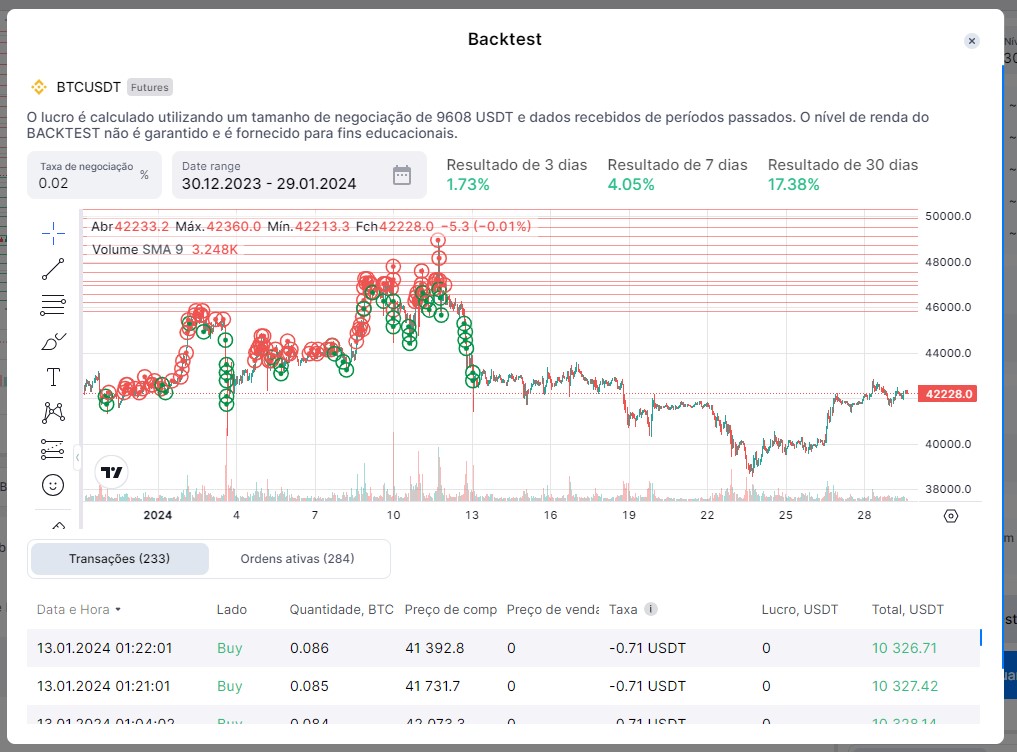This screenshot has width=1017, height=752.
Task: Open chart settings gear icon
Action: (x=950, y=516)
